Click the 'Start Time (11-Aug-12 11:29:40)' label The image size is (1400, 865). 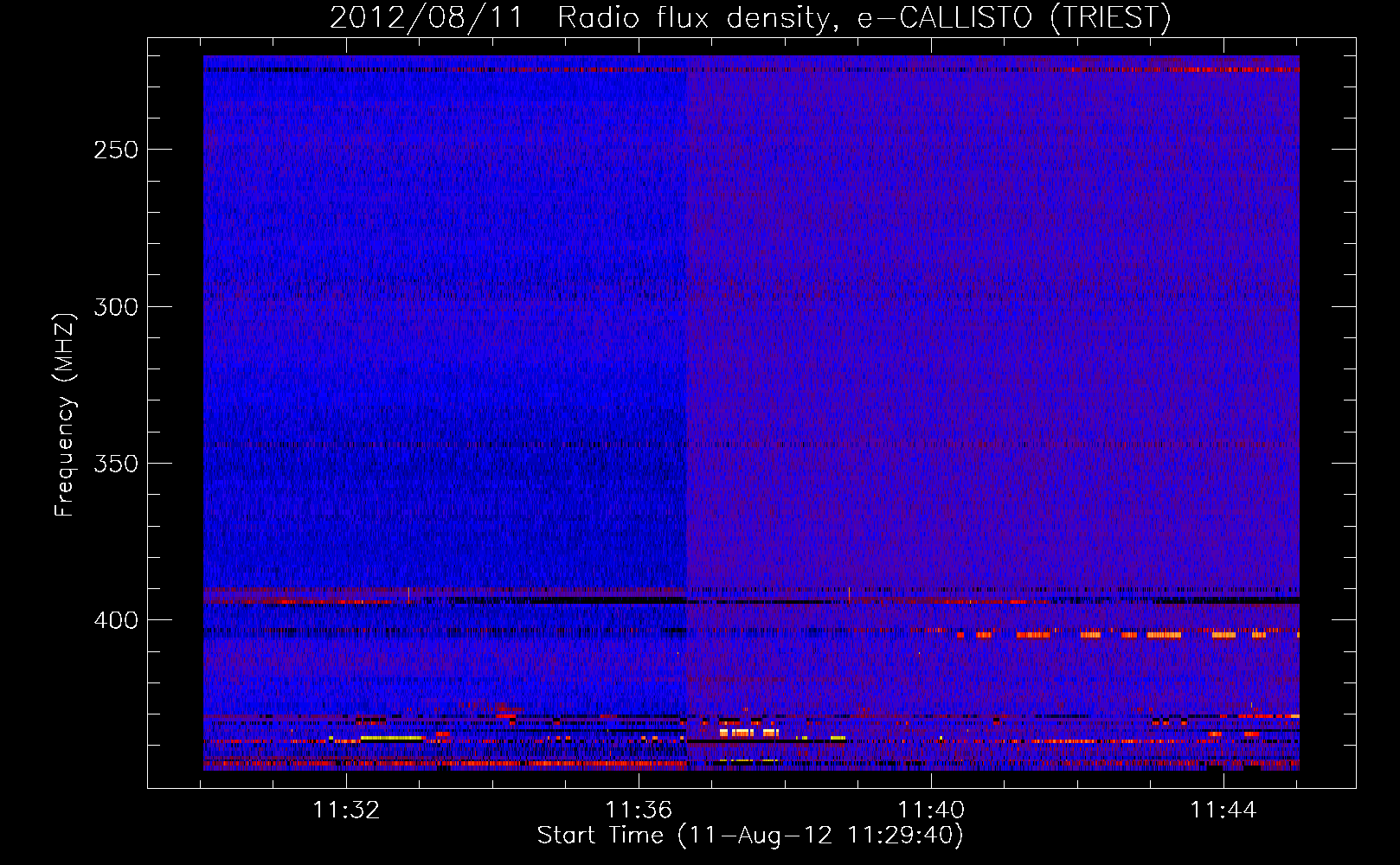pos(750,836)
